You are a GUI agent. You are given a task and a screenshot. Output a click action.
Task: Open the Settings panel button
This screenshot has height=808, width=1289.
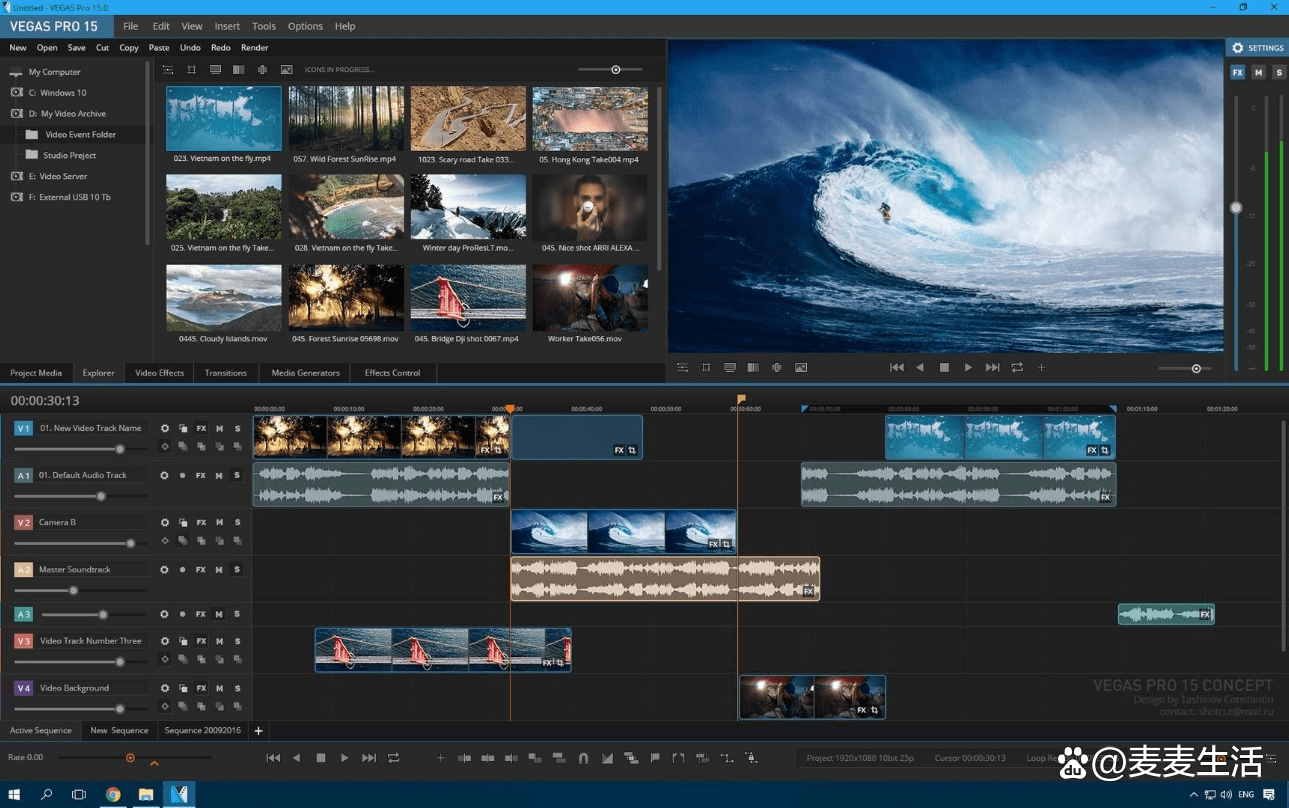1257,48
